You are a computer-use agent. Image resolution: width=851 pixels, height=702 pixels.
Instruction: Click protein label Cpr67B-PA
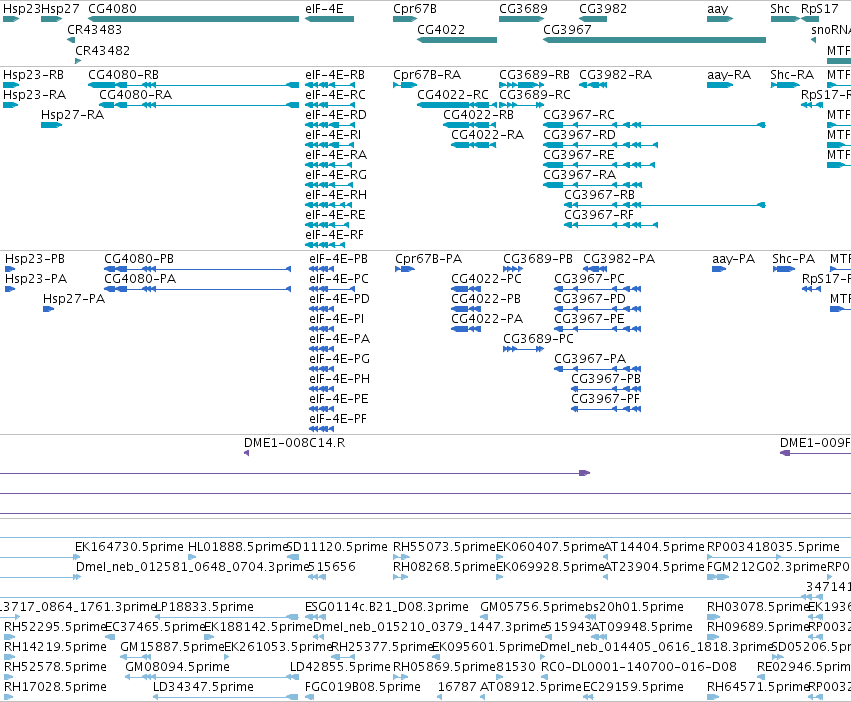click(x=428, y=258)
